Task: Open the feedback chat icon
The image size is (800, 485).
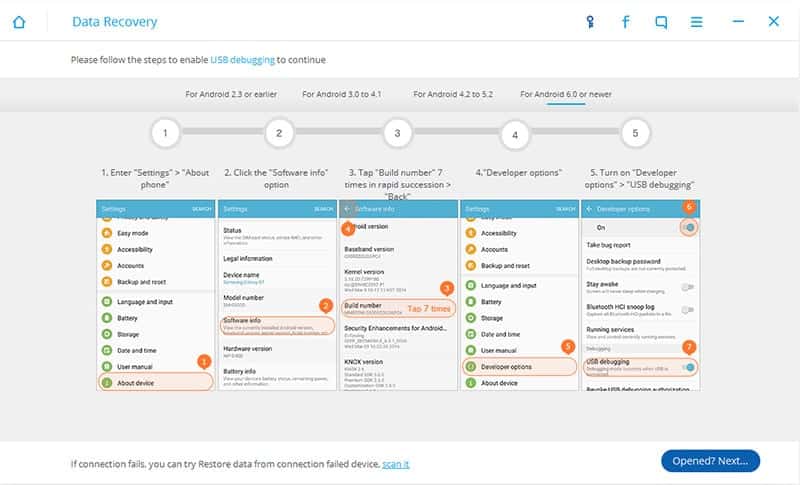Action: click(x=661, y=22)
